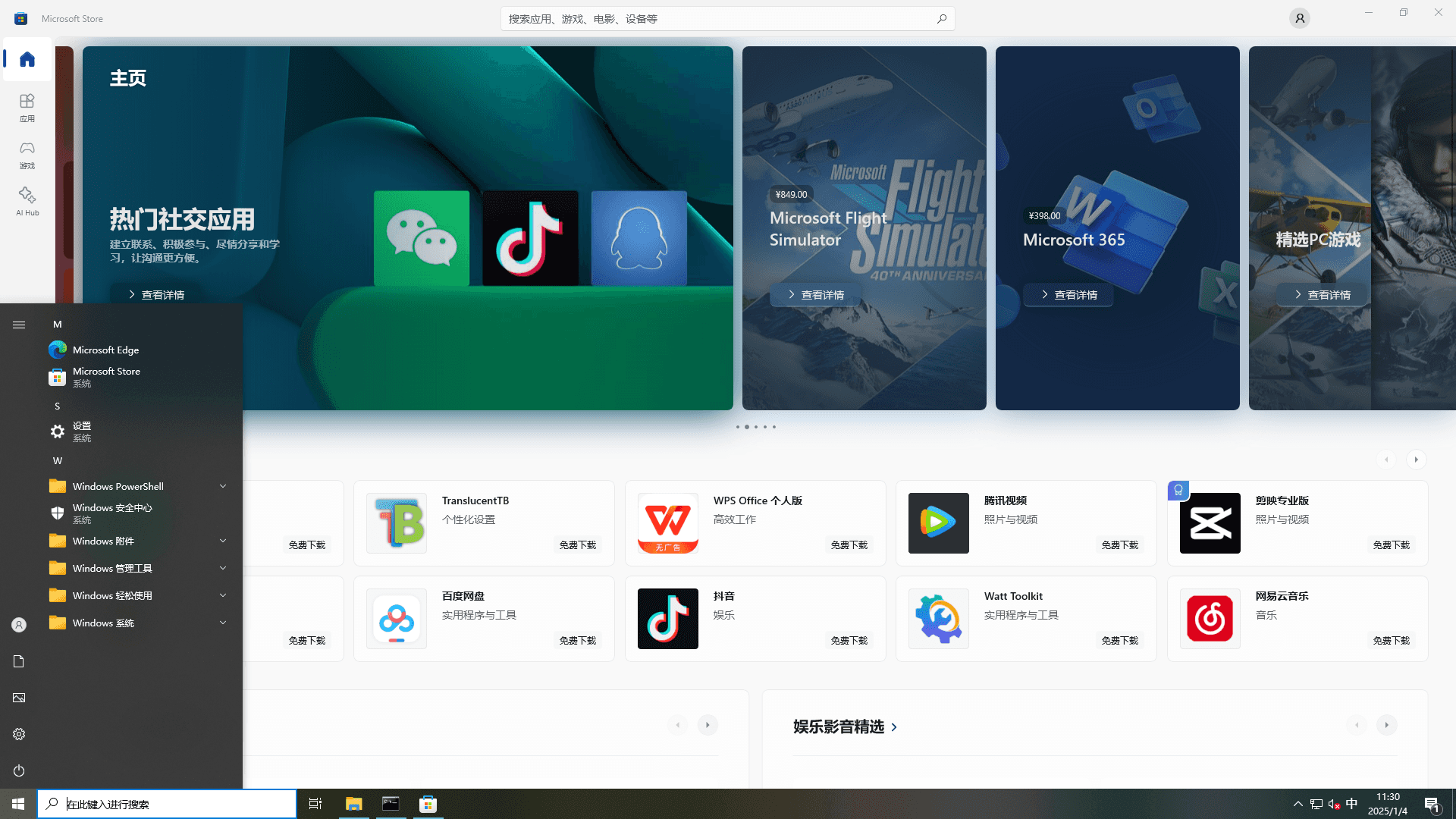Image resolution: width=1456 pixels, height=819 pixels.
Task: Expand the Windows 附件 folder
Action: tap(140, 541)
